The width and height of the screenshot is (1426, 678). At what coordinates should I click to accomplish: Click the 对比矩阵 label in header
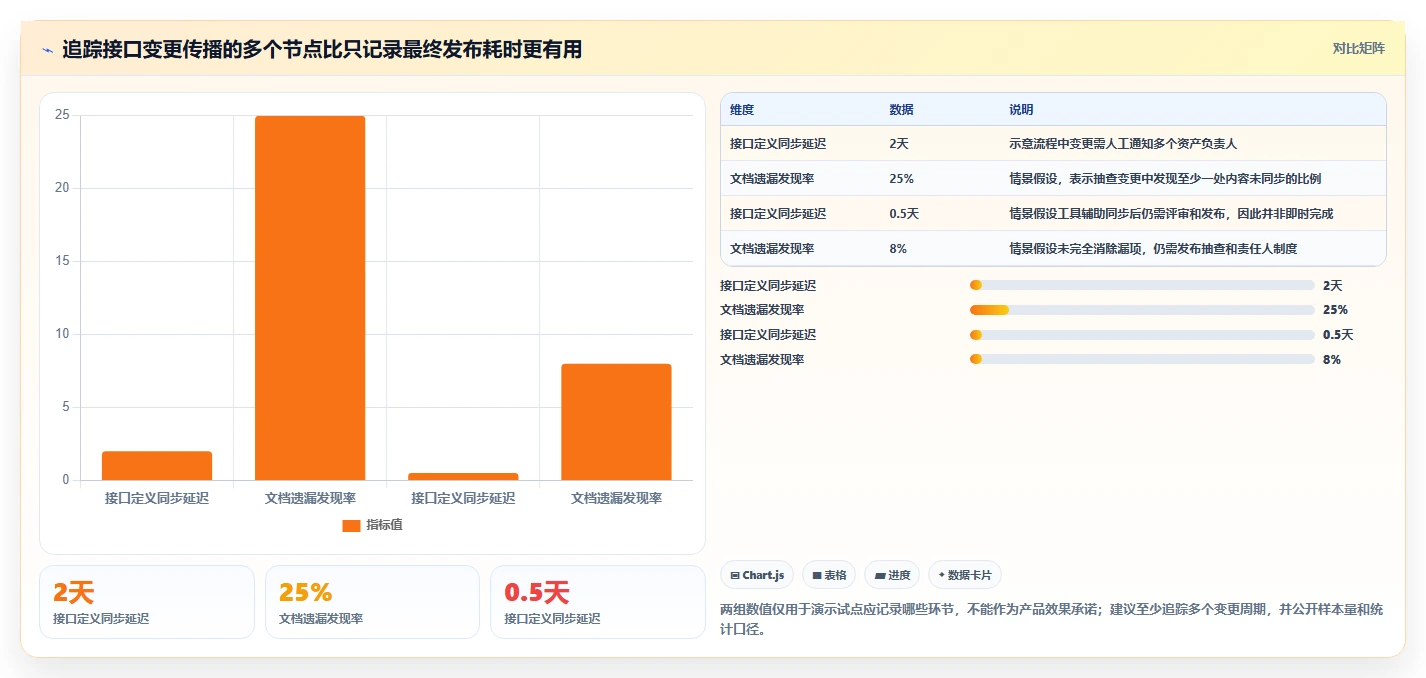pos(1359,48)
